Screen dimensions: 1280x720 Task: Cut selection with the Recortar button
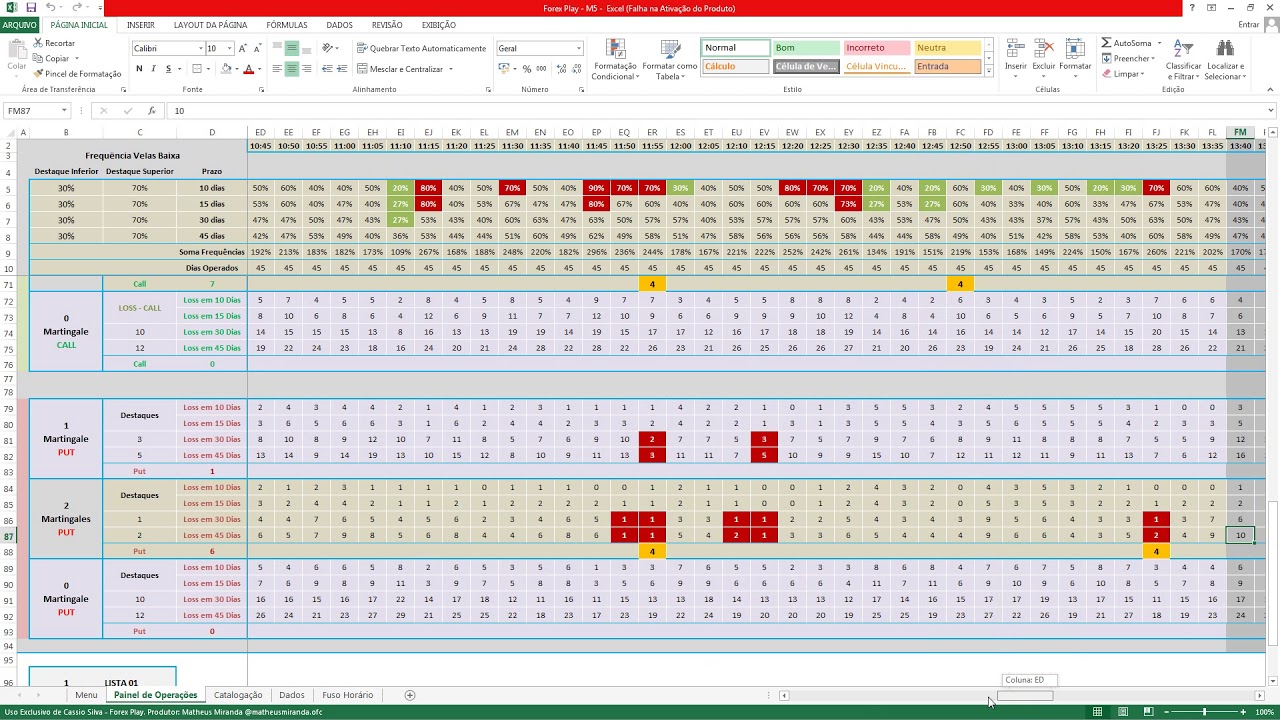coord(53,43)
